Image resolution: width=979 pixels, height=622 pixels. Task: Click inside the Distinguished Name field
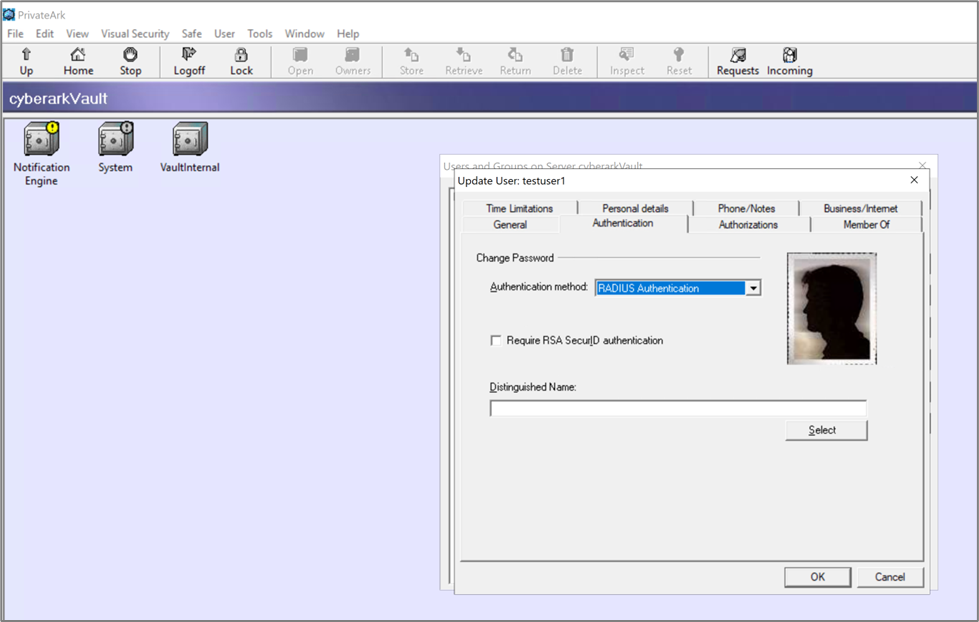(678, 407)
